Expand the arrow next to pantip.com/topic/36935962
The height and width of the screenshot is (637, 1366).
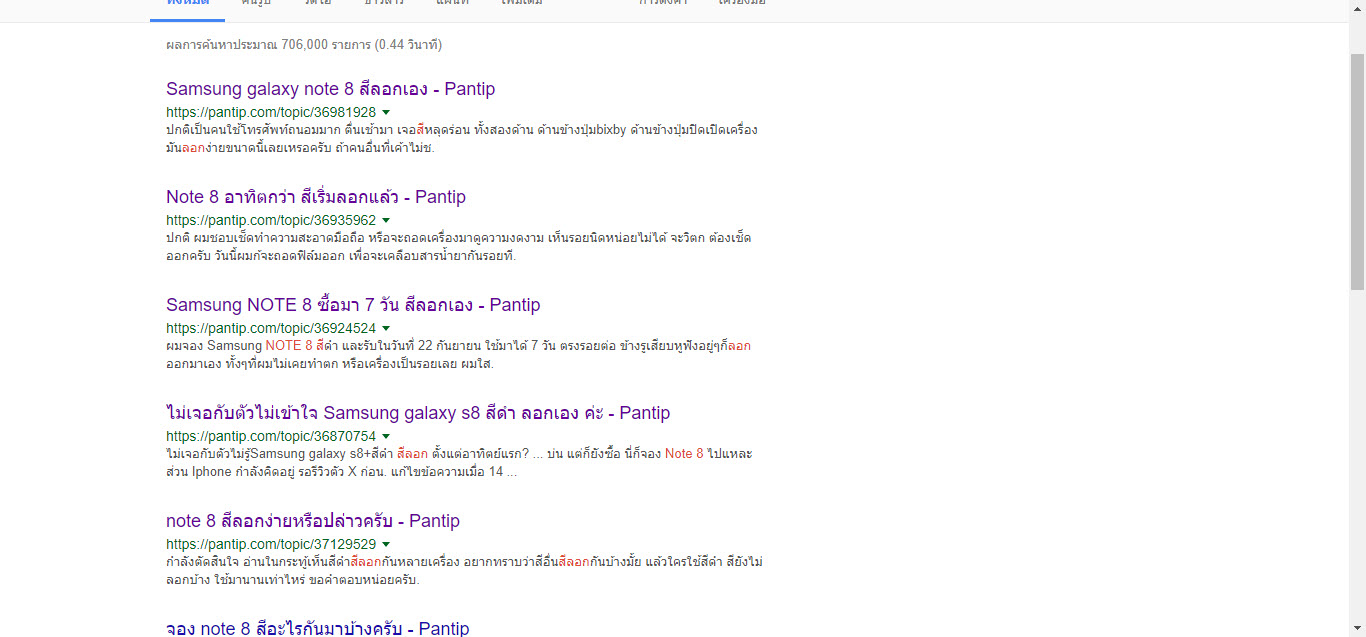(x=386, y=221)
